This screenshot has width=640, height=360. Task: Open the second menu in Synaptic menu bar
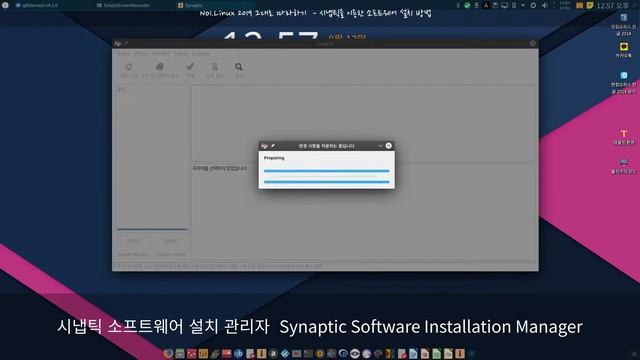coord(141,54)
